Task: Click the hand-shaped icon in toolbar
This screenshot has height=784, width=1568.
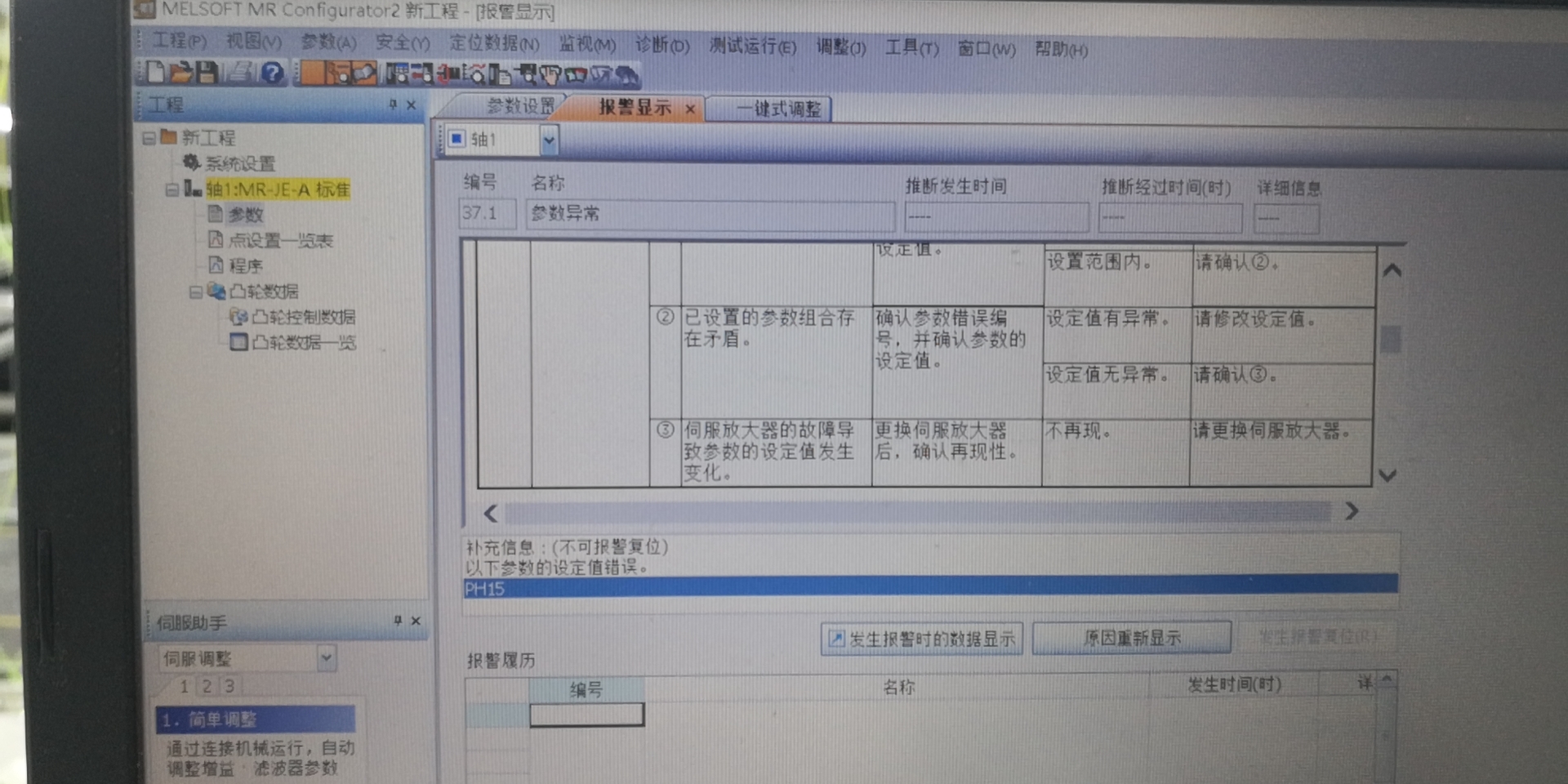Action: click(x=550, y=76)
